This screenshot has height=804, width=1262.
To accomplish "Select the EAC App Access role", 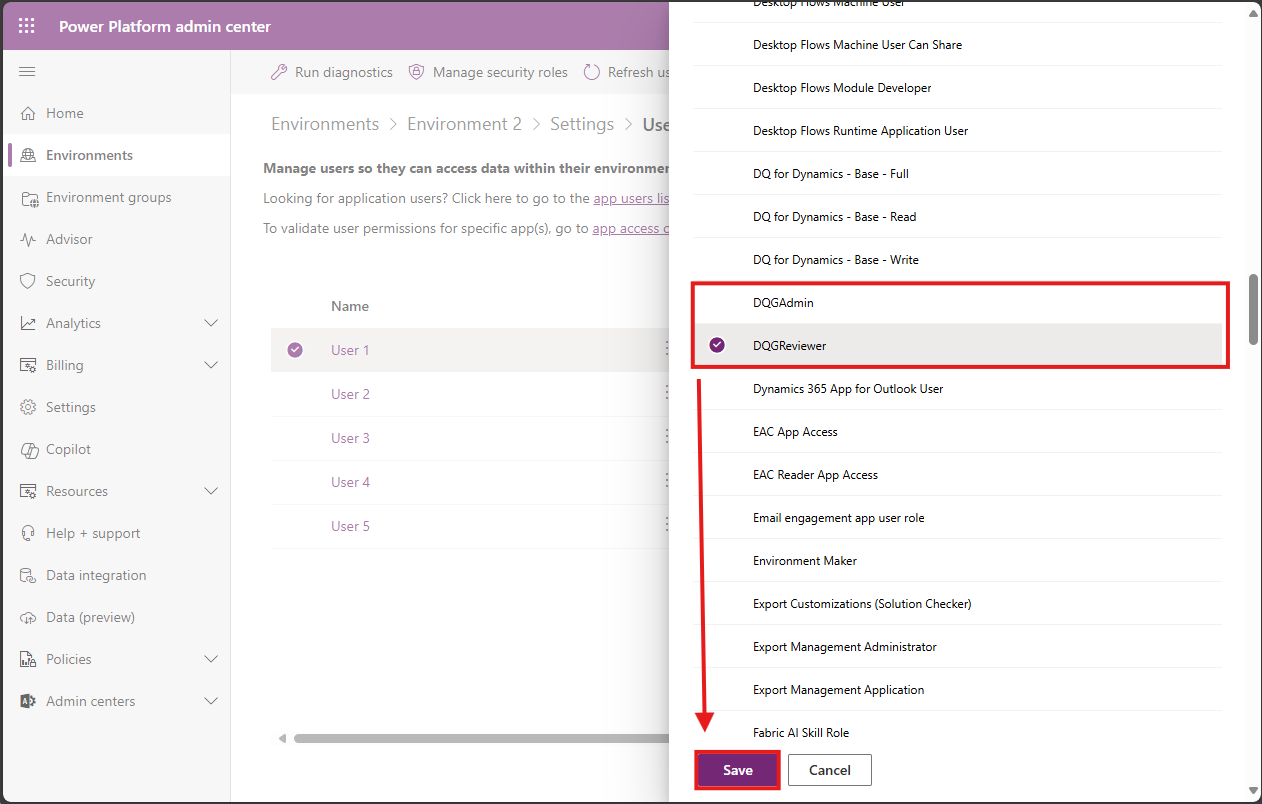I will click(x=957, y=431).
